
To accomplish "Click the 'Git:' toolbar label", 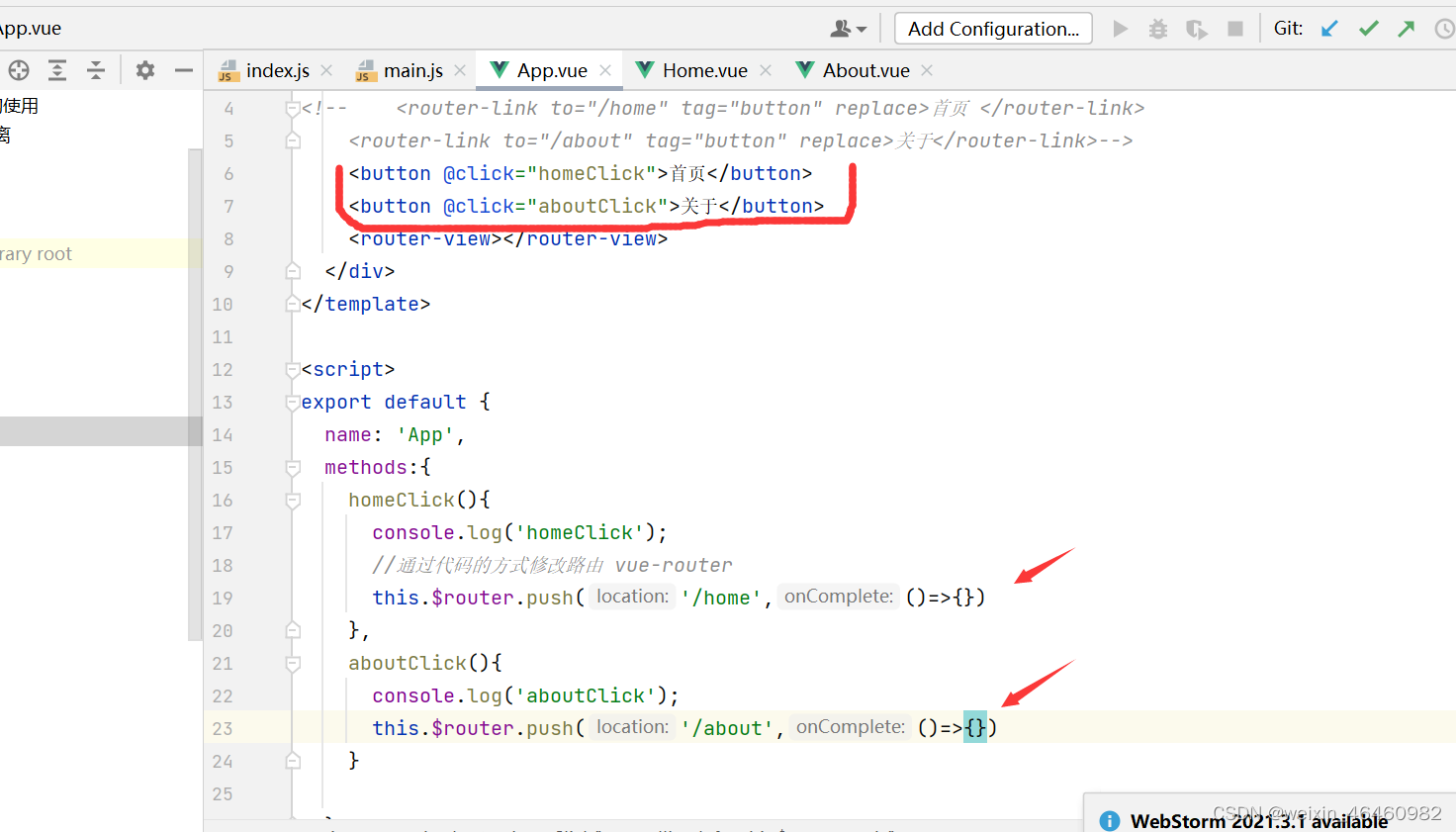I will tap(1288, 29).
